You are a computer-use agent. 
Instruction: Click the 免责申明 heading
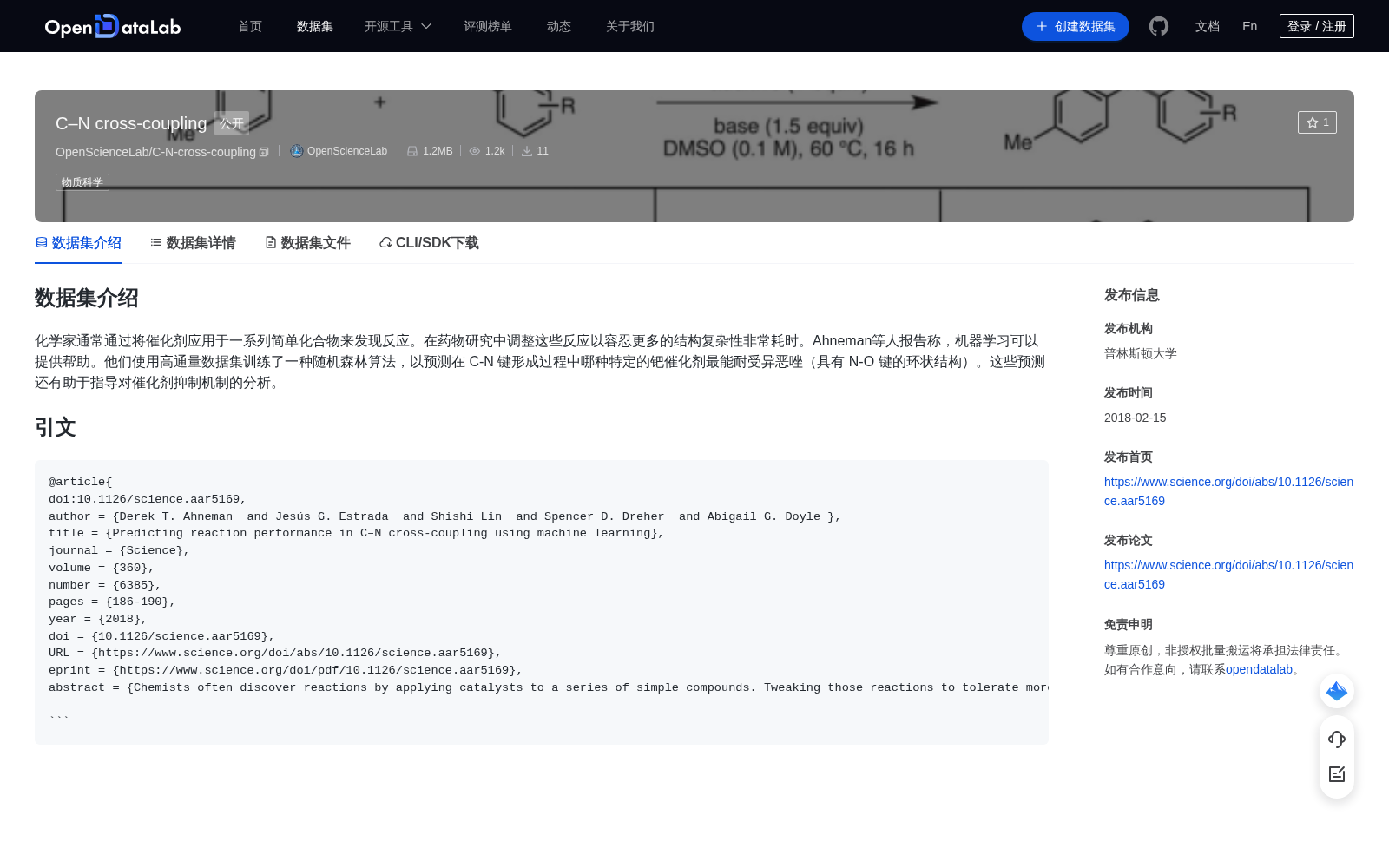pyautogui.click(x=1129, y=624)
